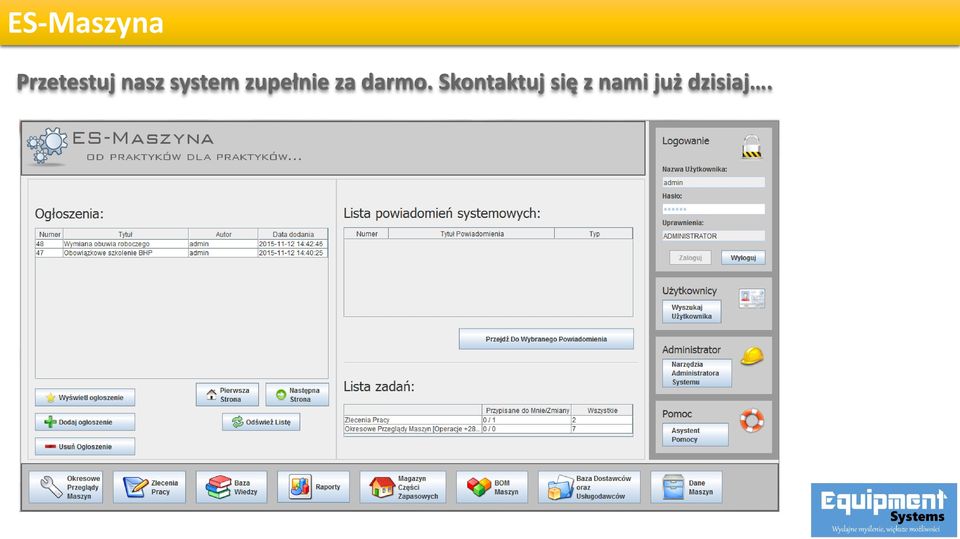Click 'Przypisane do Mnie/Zmiany' column header
This screenshot has width=960, height=539.
[527, 410]
